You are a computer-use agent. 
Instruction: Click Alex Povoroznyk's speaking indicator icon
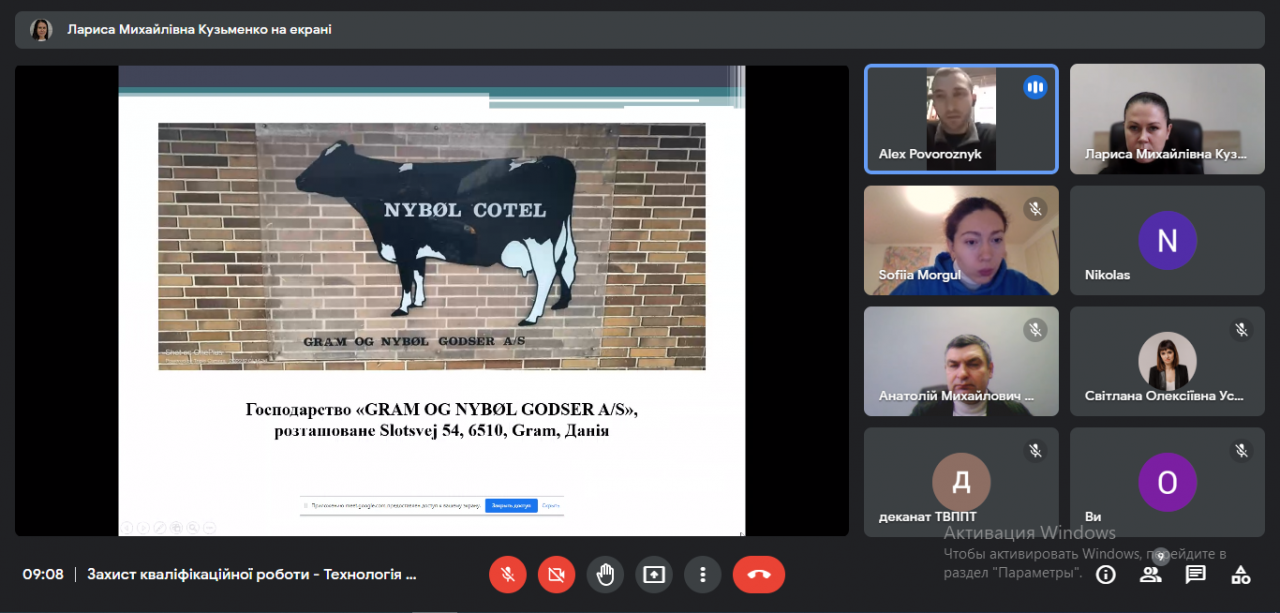pos(1035,87)
